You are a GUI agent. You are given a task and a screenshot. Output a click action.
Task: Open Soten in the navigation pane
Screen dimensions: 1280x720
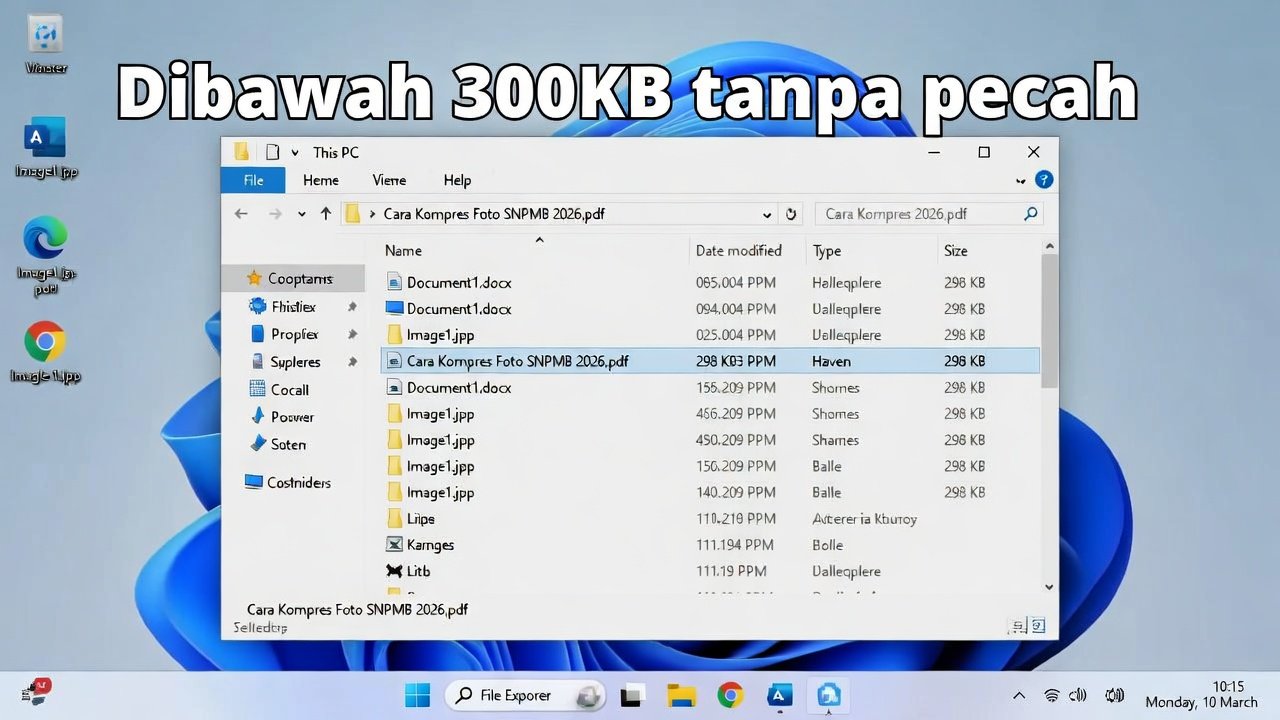(x=287, y=444)
